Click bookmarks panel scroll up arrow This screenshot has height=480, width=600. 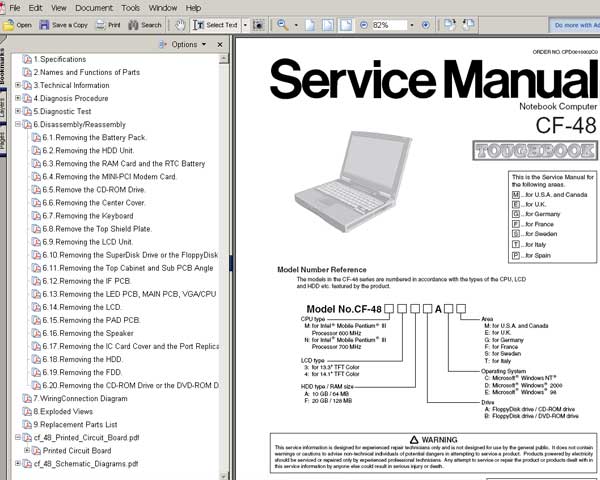click(224, 59)
